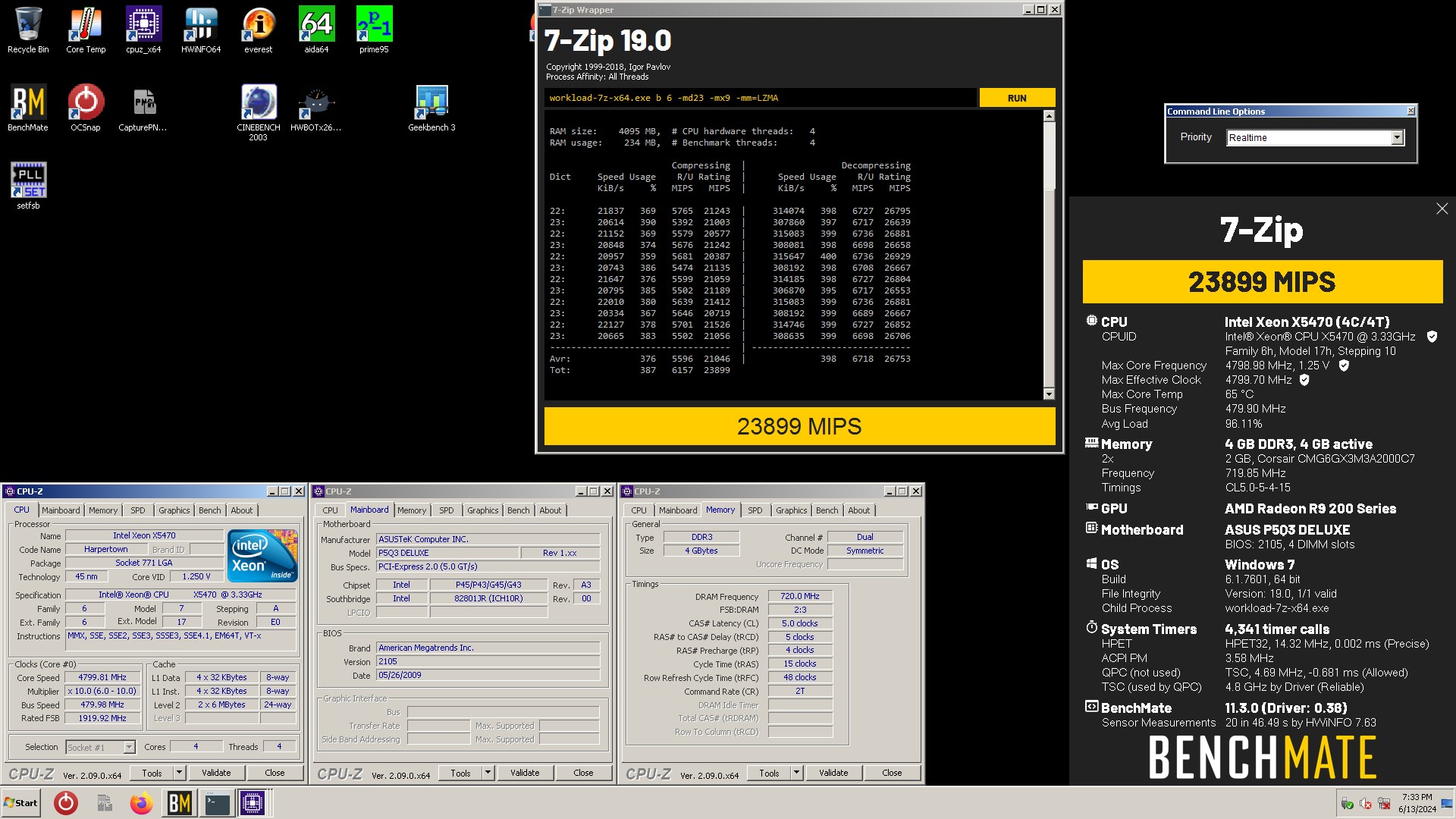Viewport: 1456px width, 819px height.
Task: Launch the HWBOTx265 desktop shortcut
Action: [x=316, y=108]
